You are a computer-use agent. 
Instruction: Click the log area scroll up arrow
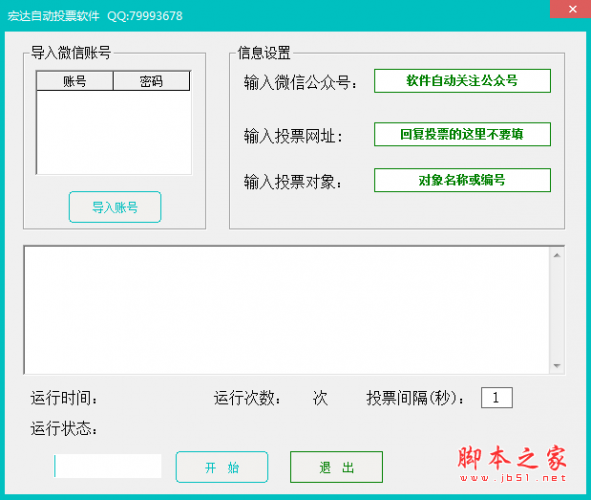point(557,255)
